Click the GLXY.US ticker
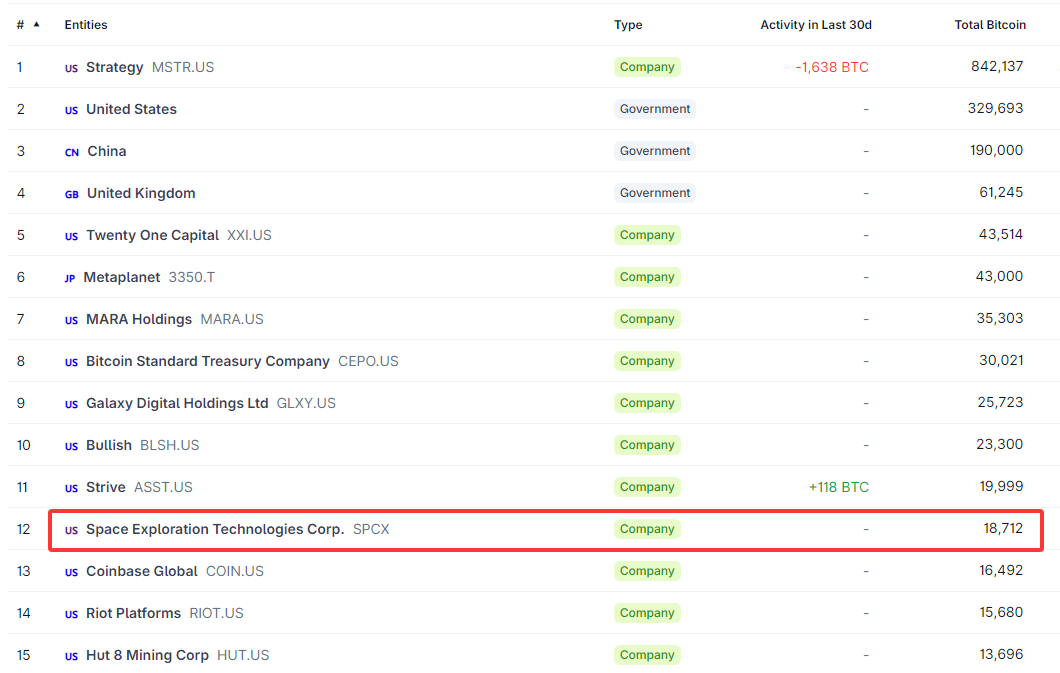This screenshot has width=1060, height=673. (306, 403)
